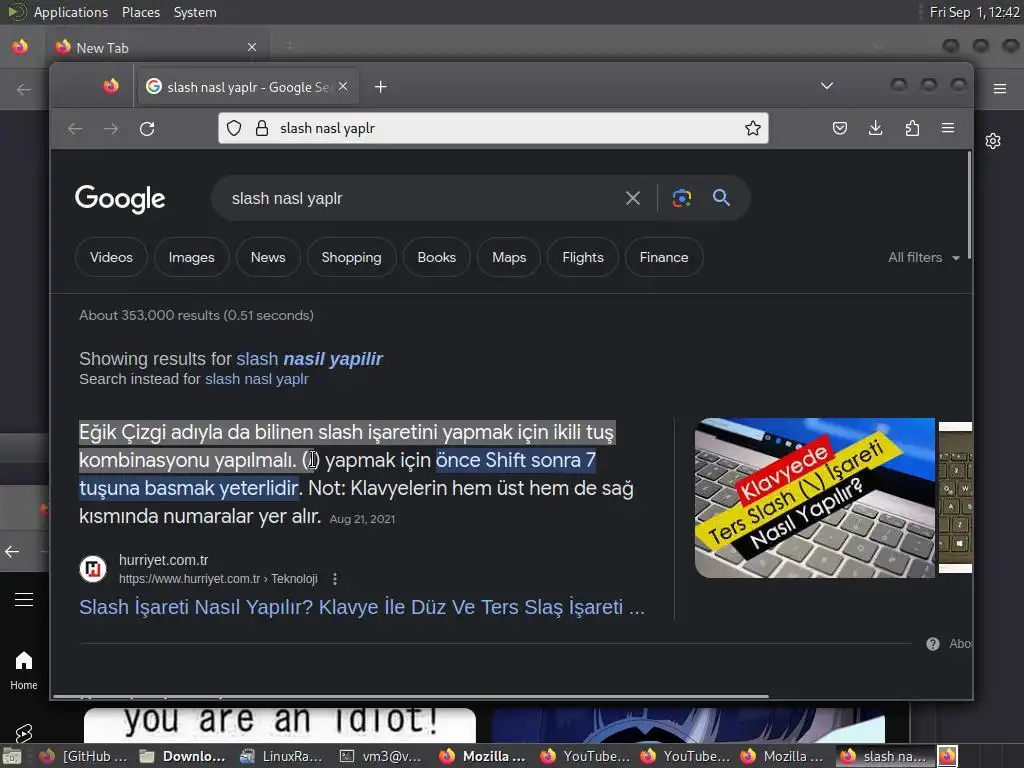Select the Books filter chip

coord(436,257)
